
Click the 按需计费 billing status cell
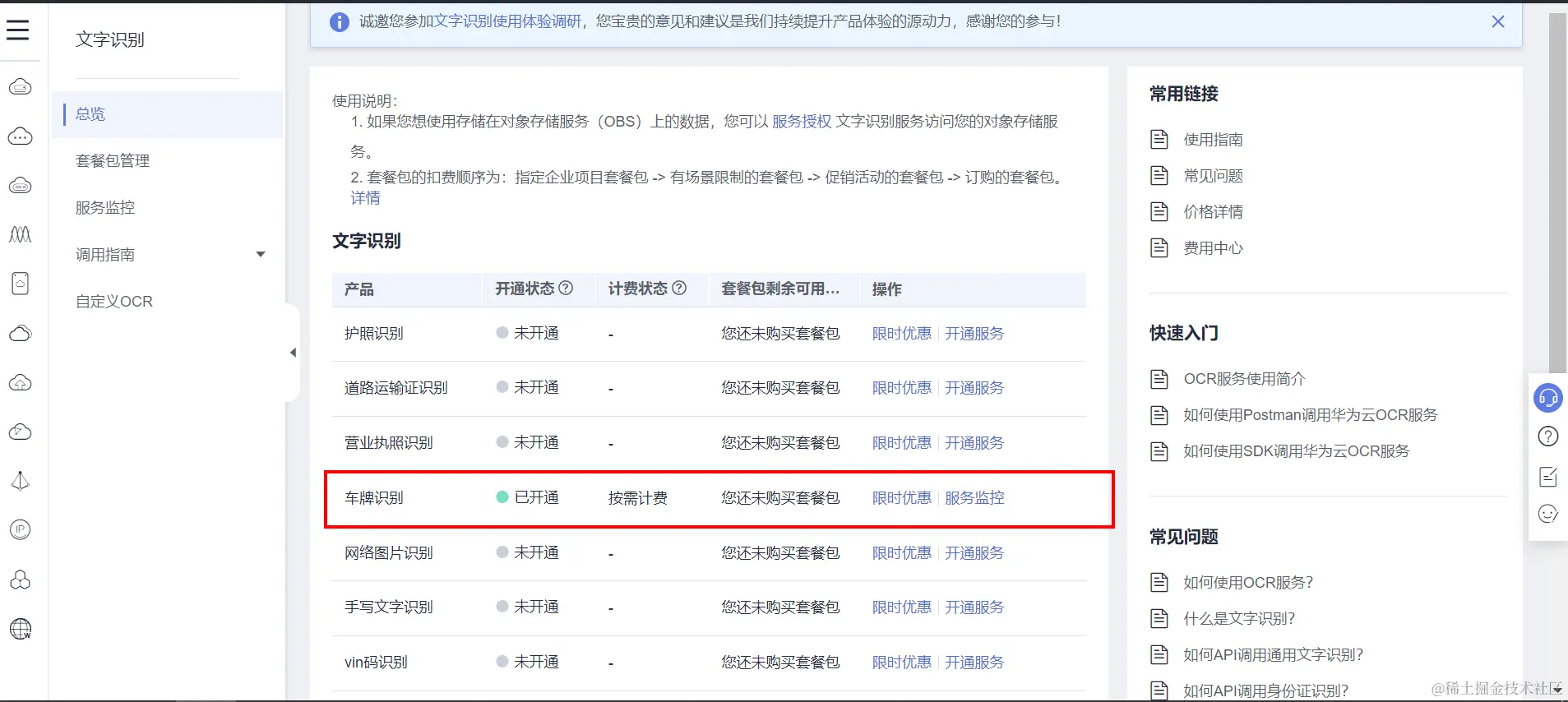[638, 498]
